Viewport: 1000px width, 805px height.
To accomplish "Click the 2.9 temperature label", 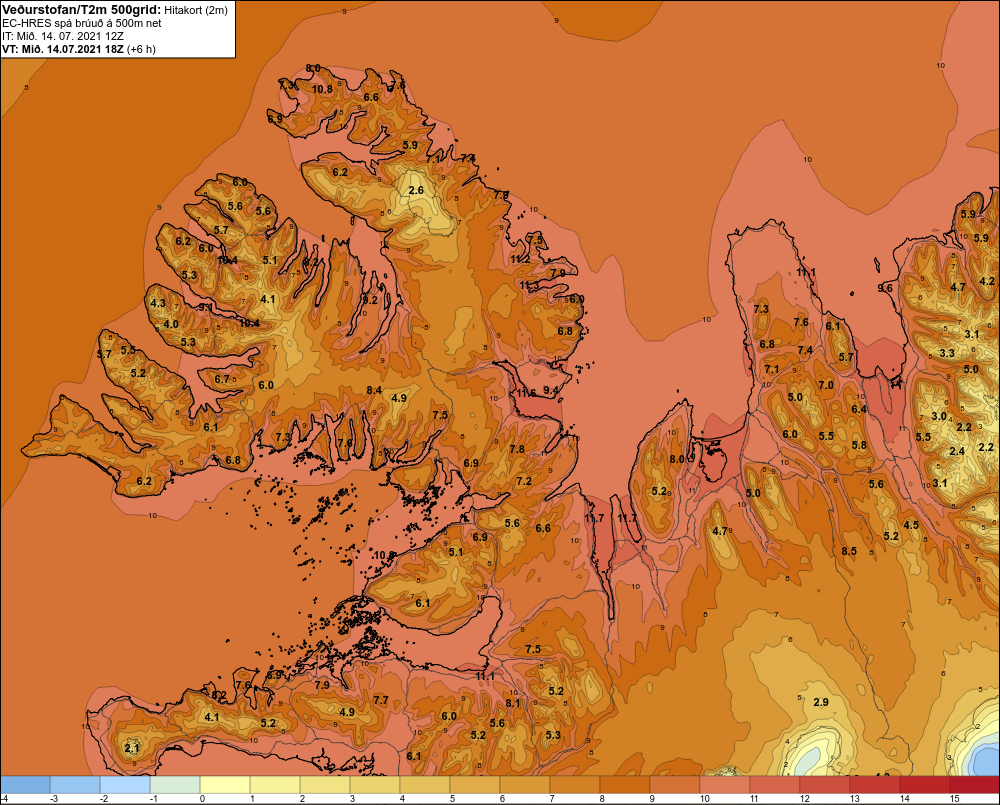I will click(821, 702).
